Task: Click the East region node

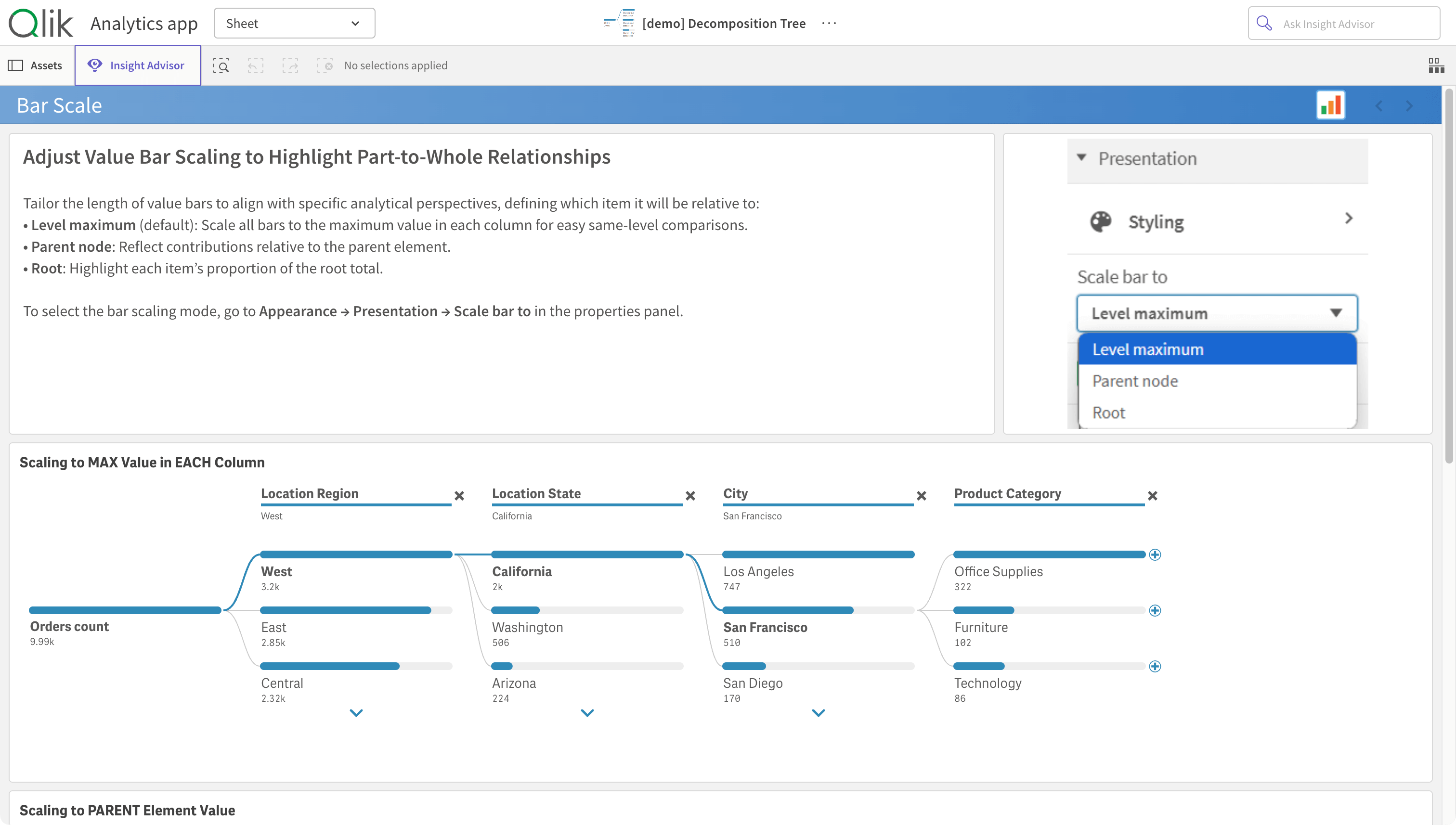Action: click(x=274, y=627)
